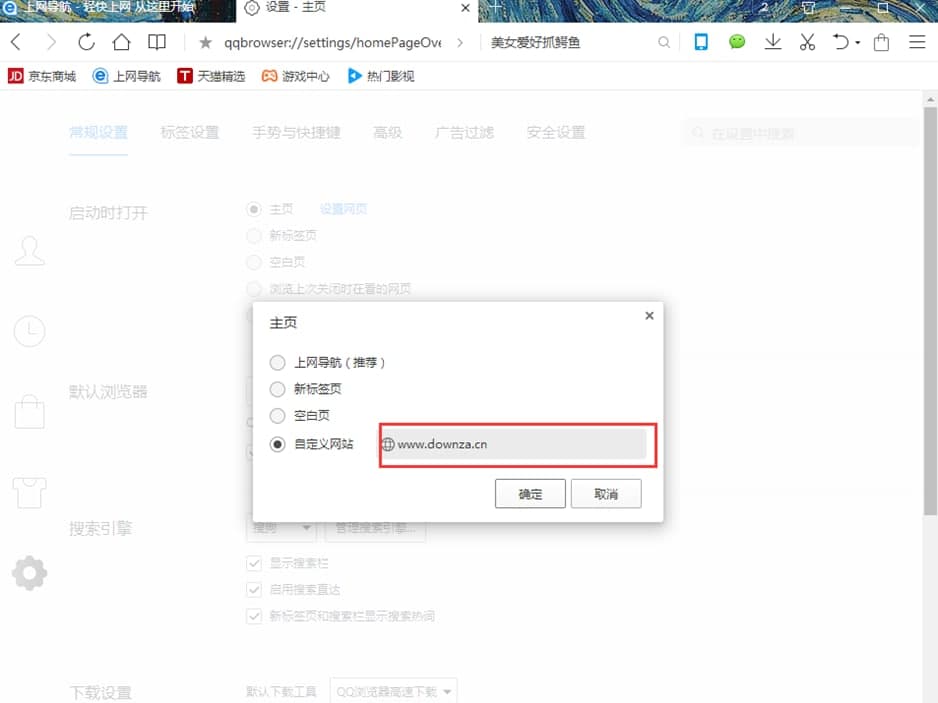This screenshot has height=703, width=938.
Task: Open the QQ browser download manager icon
Action: [772, 42]
